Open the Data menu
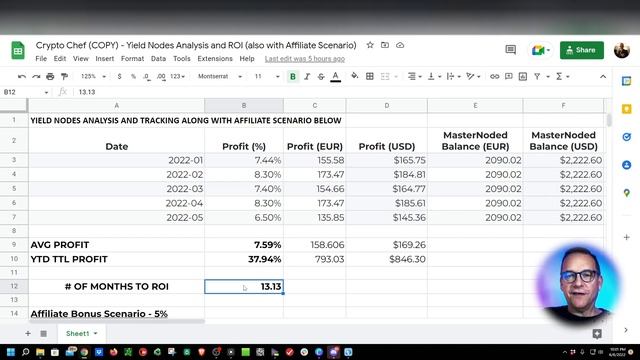The image size is (640, 360). [x=158, y=59]
